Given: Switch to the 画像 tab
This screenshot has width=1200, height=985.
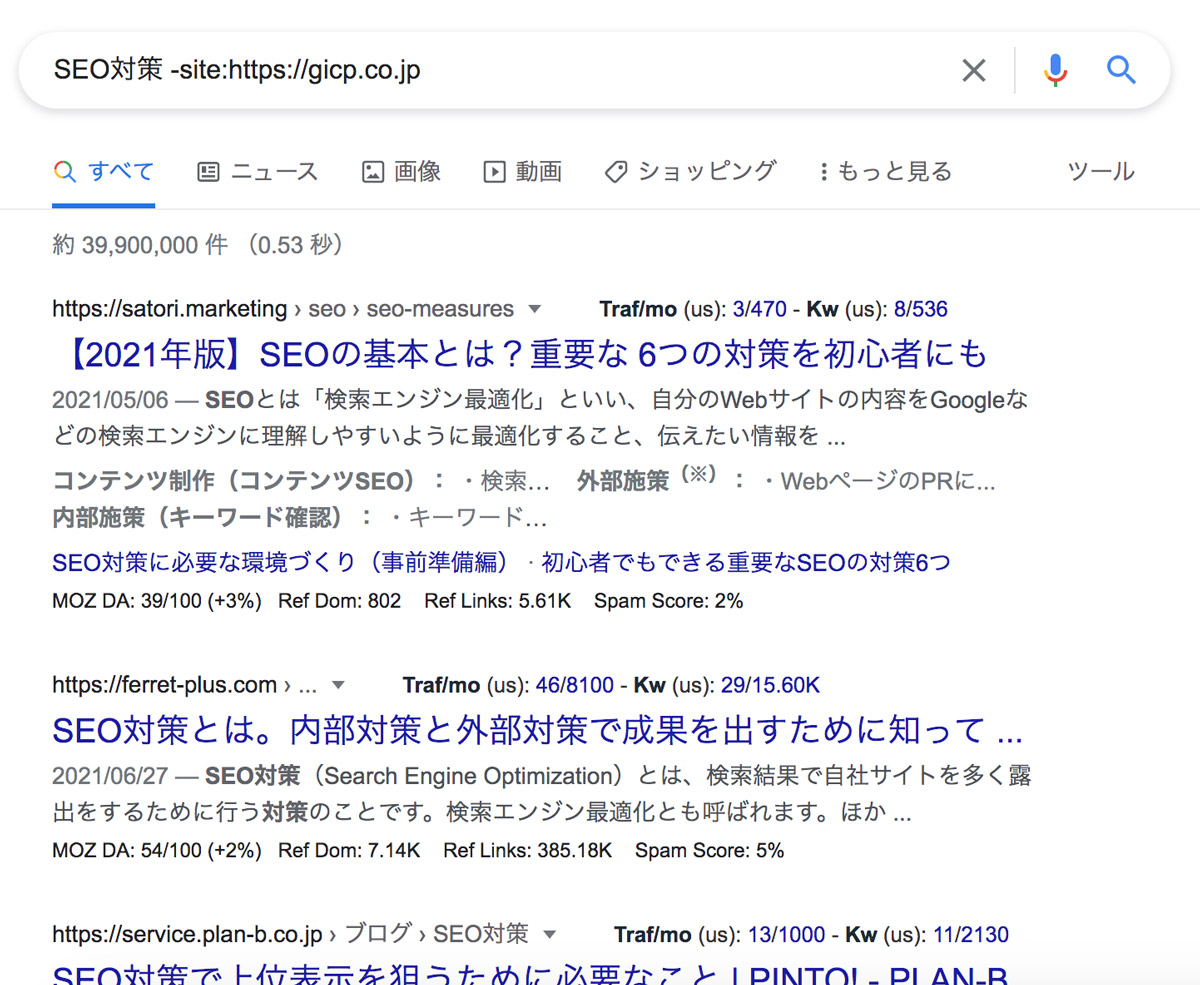Looking at the screenshot, I should 401,172.
